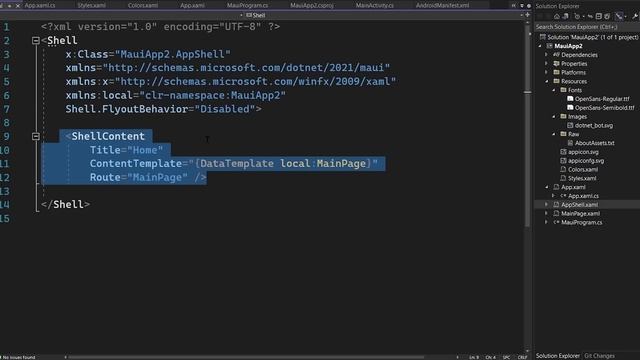Image resolution: width=640 pixels, height=360 pixels.
Task: Click the Colors.xaml file icon
Action: (x=563, y=169)
